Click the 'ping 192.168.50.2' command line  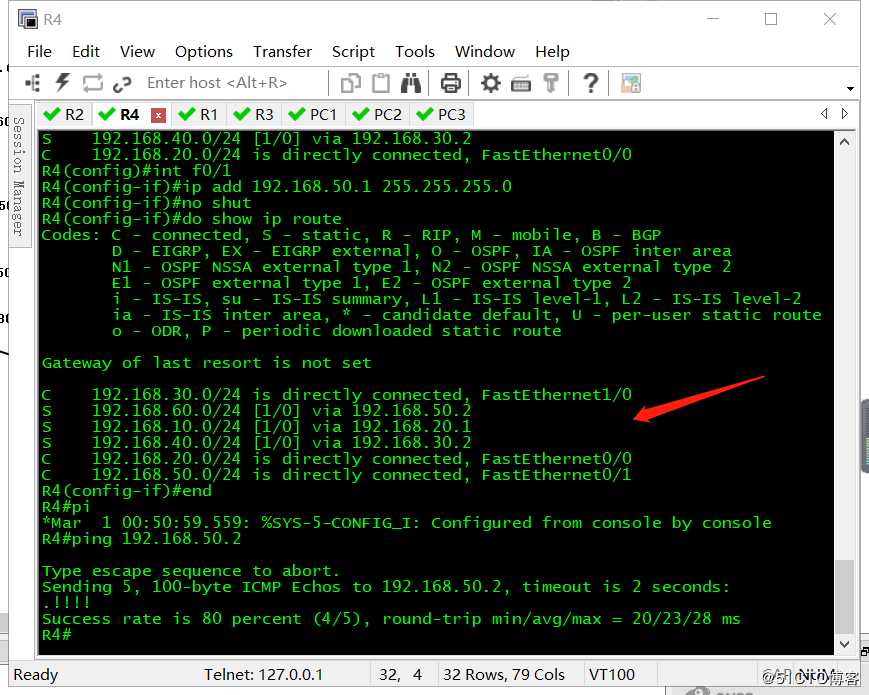[142, 539]
